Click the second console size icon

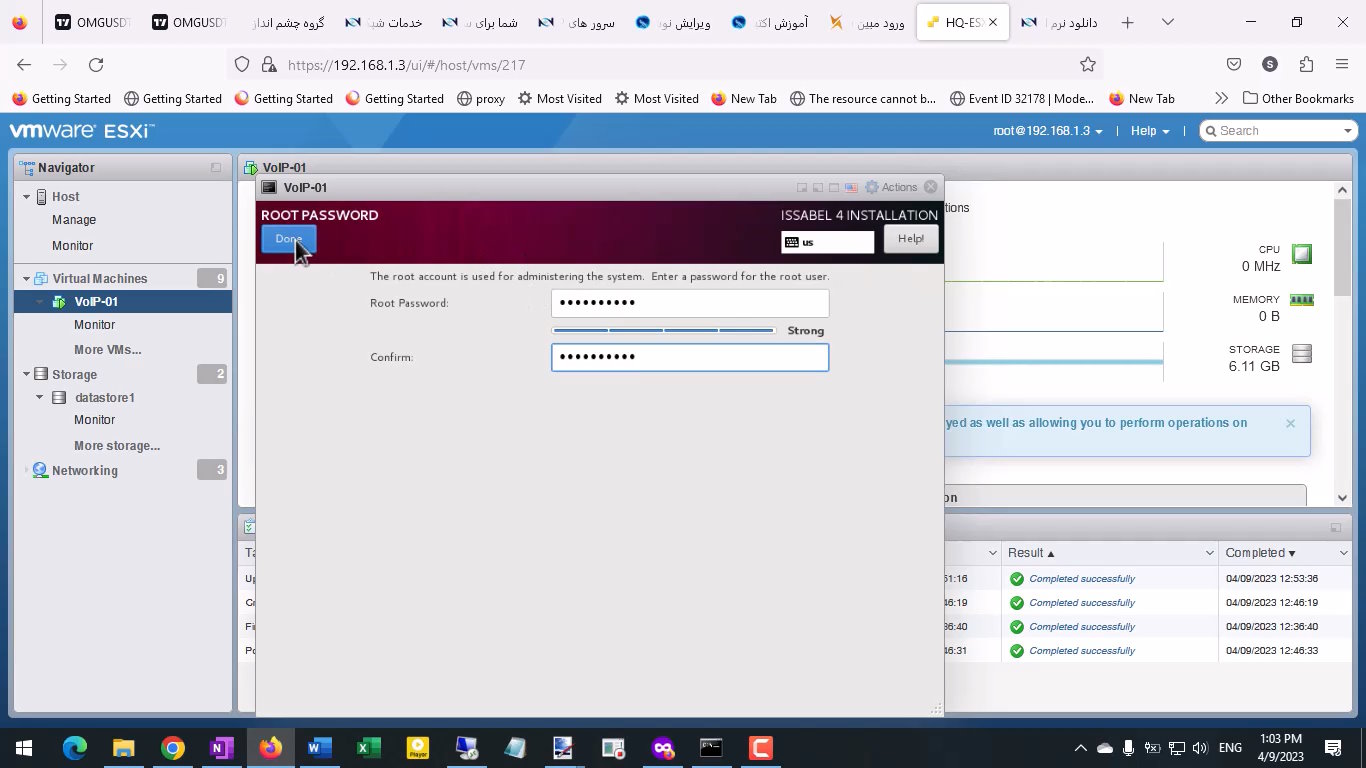817,187
